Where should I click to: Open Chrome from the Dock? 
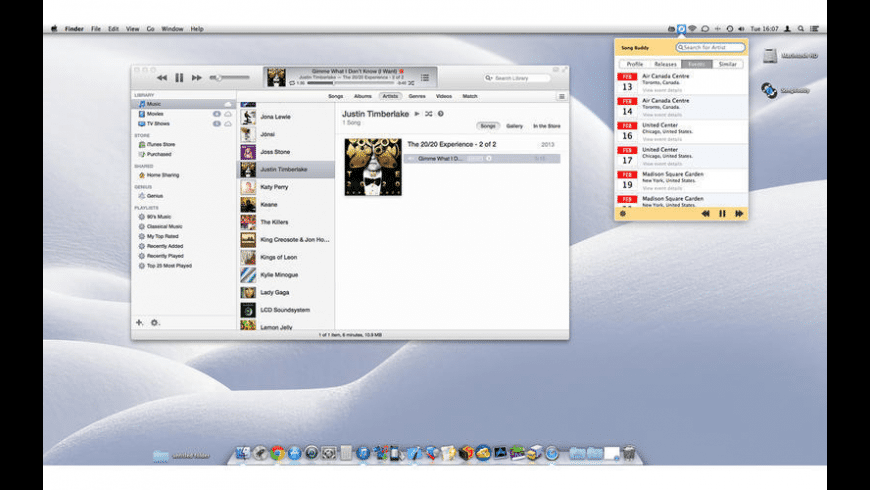pos(277,453)
